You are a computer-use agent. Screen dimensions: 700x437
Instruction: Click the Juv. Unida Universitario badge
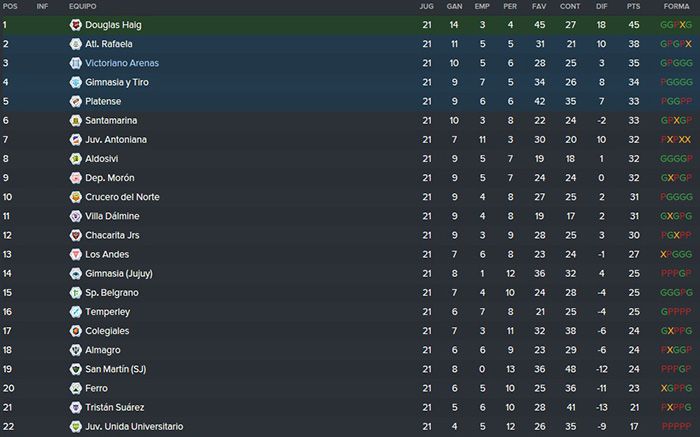point(75,426)
